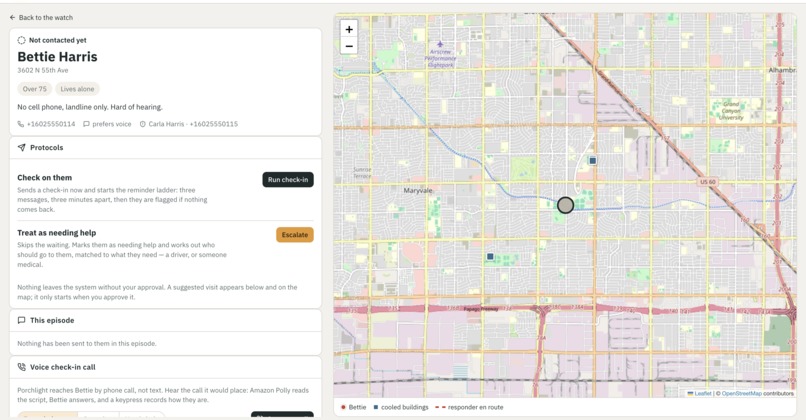Click the Protocols section header
The height and width of the screenshot is (420, 806).
[166, 148]
